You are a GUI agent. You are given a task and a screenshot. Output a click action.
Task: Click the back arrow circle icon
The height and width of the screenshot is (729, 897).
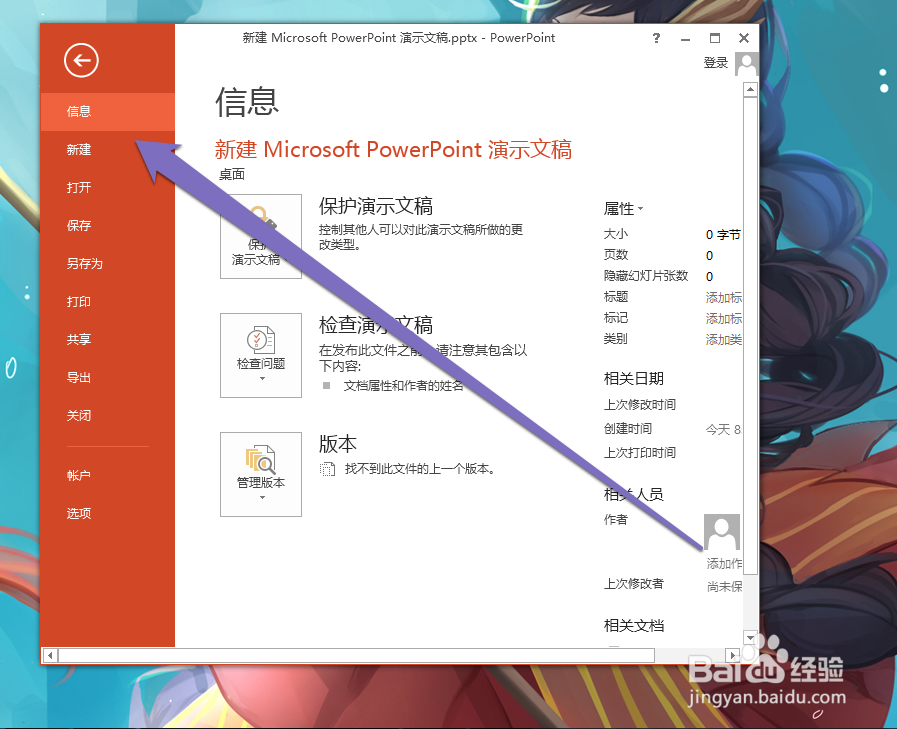[x=81, y=60]
